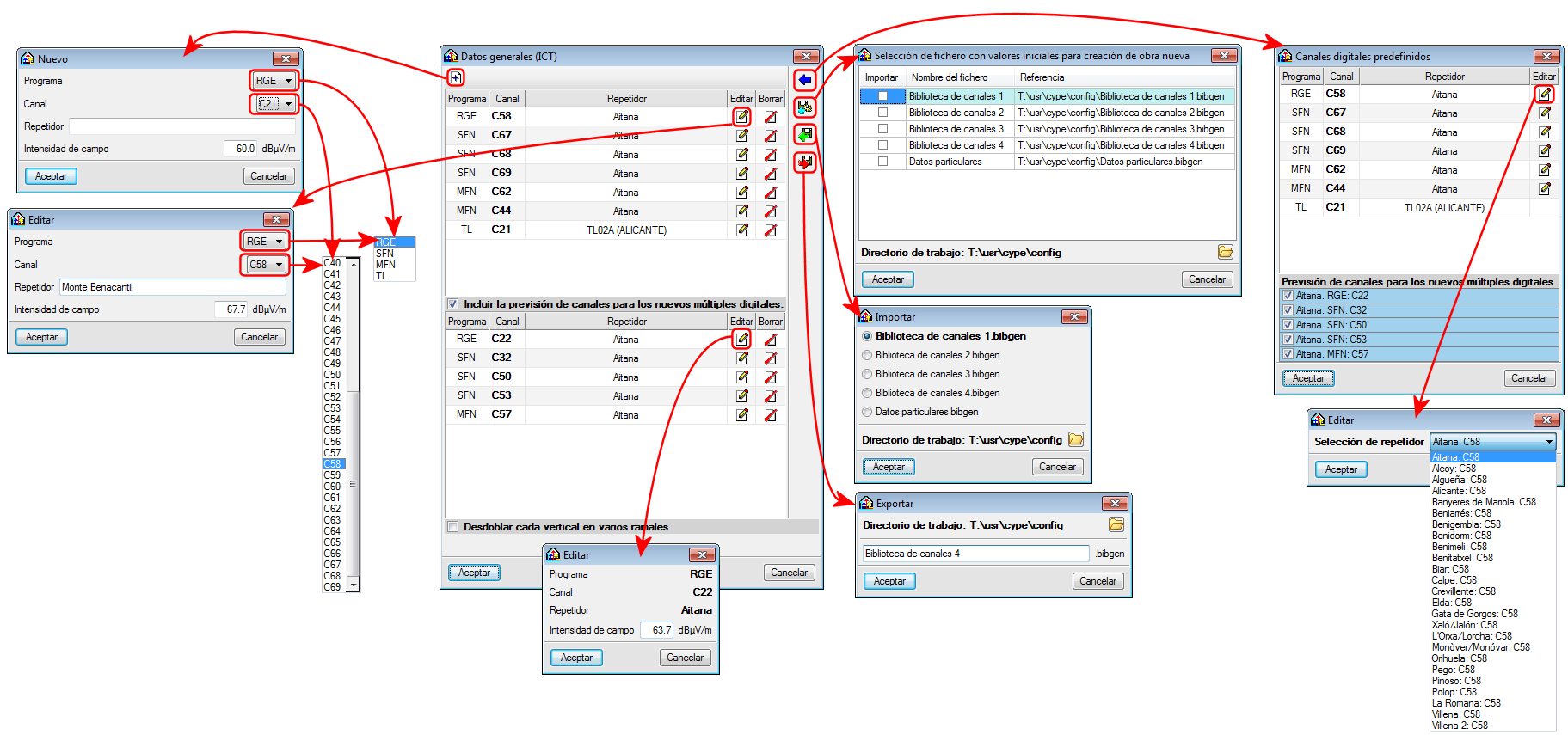Open Programa dropdown in Nuevo dialog
This screenshot has height=735, width=1568.
(x=274, y=81)
